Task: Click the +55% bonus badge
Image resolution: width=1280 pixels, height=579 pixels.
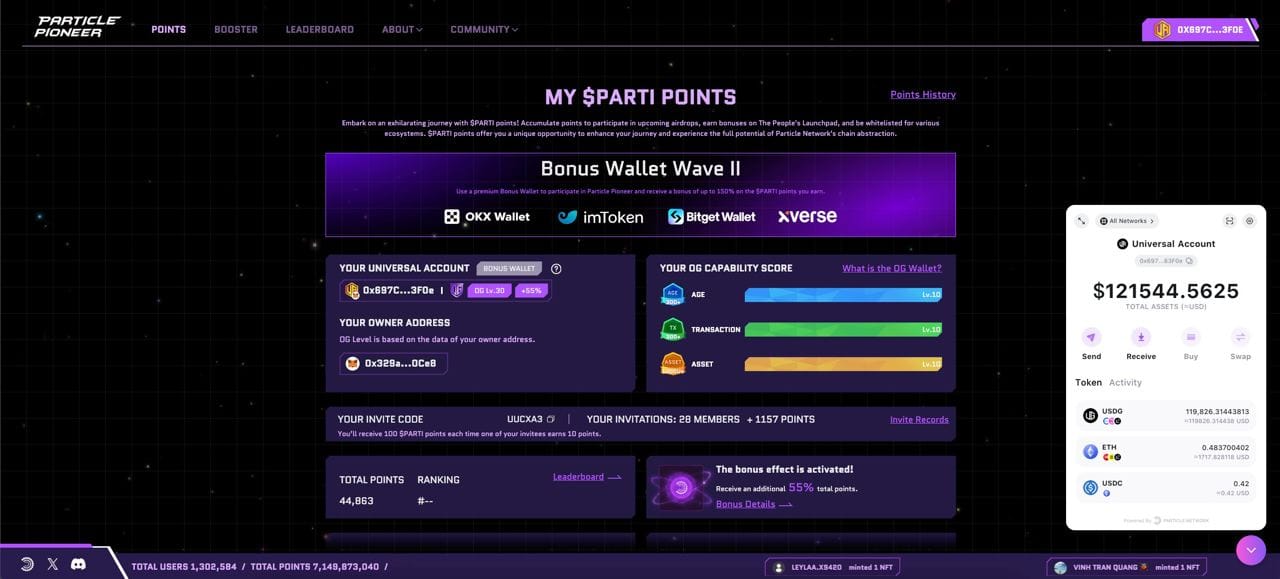Action: point(531,290)
